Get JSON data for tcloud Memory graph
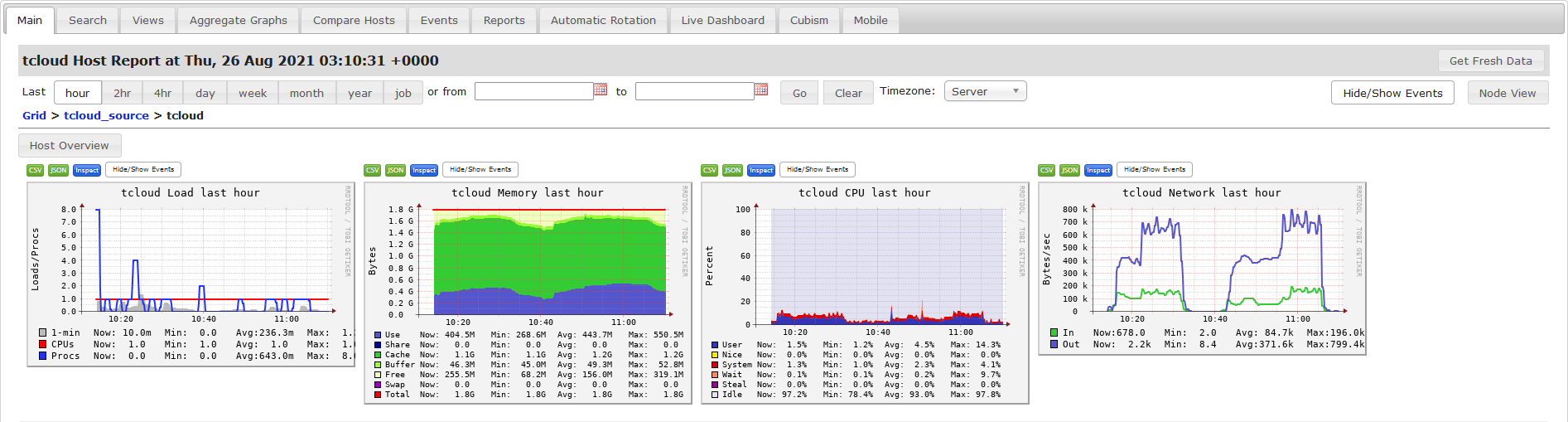The width and height of the screenshot is (1568, 422). (395, 170)
